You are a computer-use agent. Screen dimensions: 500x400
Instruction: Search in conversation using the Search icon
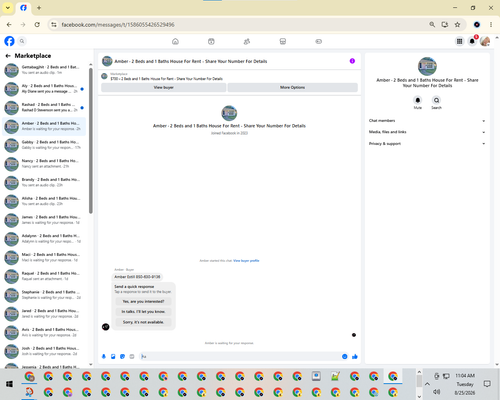436,100
